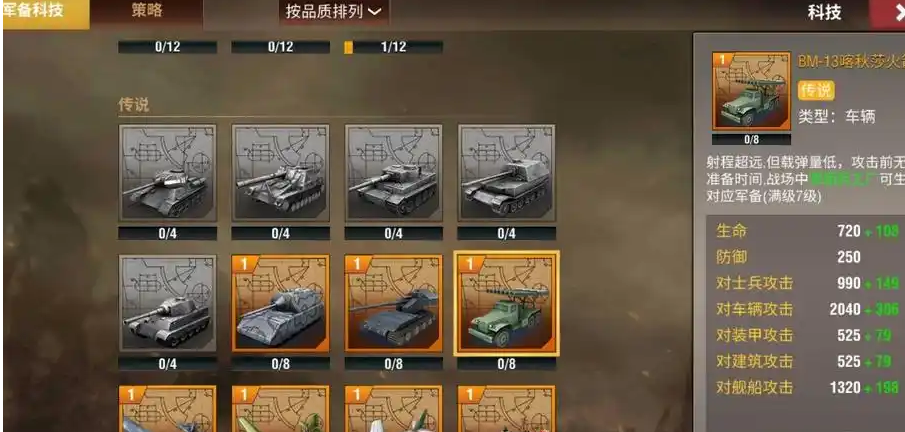This screenshot has height=432, width=905.
Task: Open the 按品质排列 sort dropdown
Action: [x=334, y=12]
